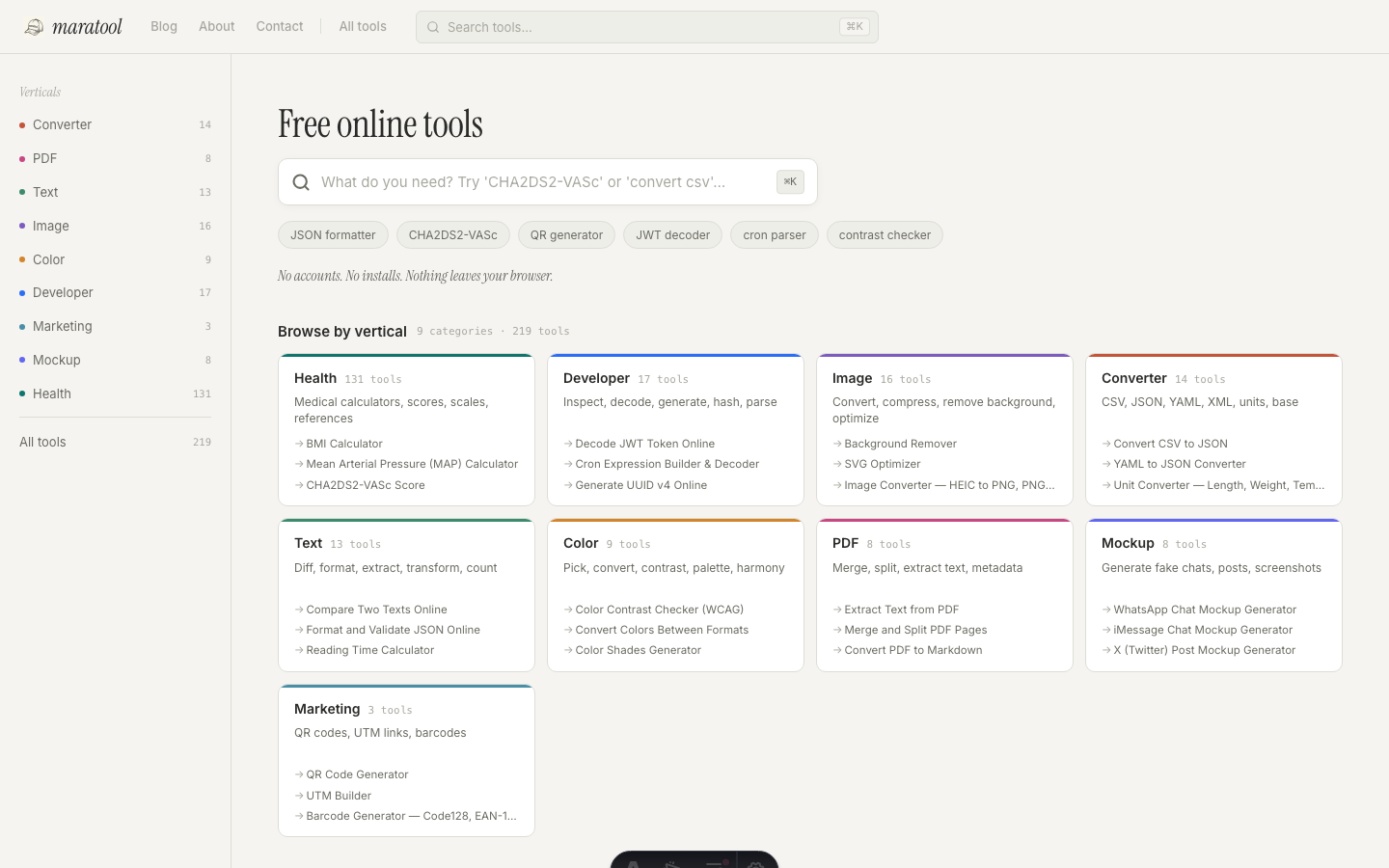Open the Mockup card heading
This screenshot has width=1389, height=868.
click(x=1128, y=543)
